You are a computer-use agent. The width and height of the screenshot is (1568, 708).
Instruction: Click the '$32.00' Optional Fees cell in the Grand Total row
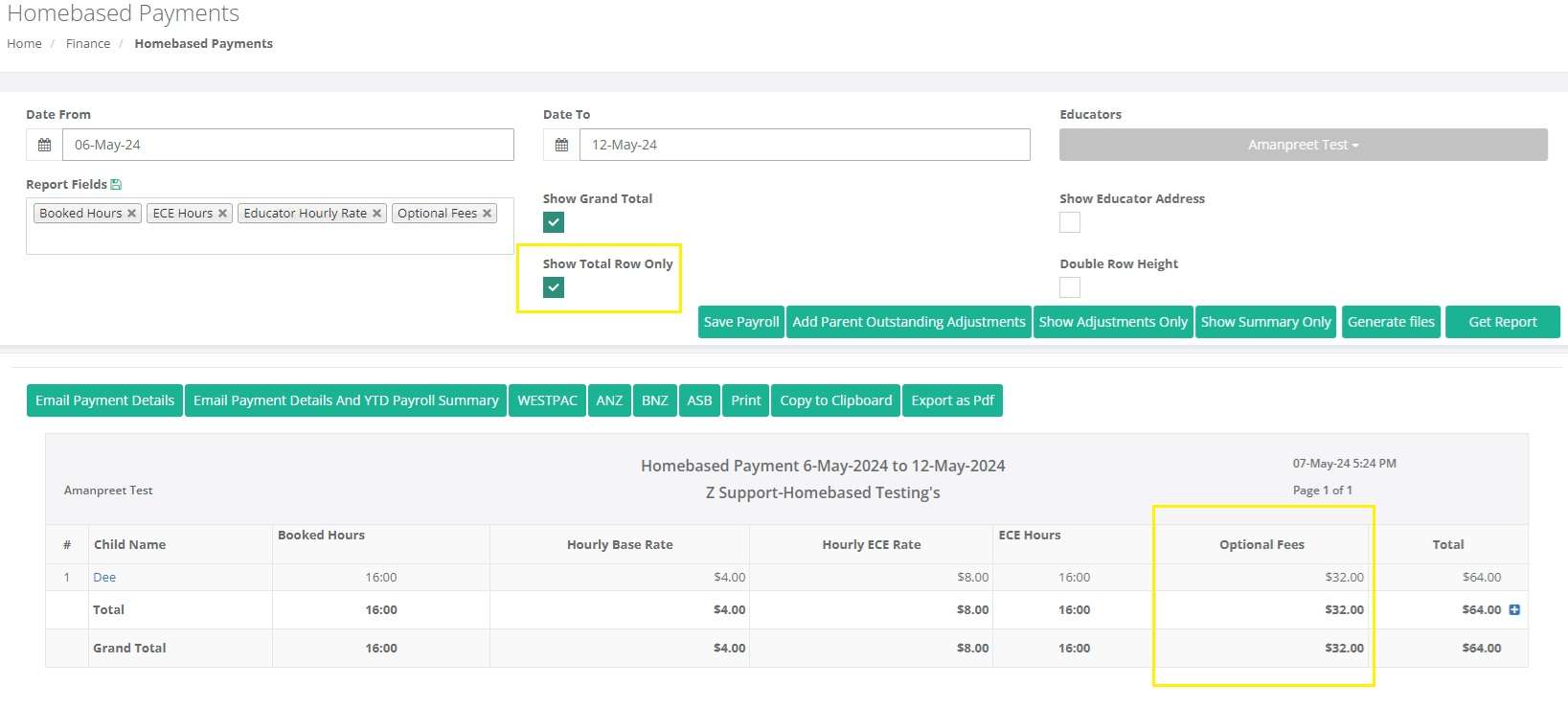(1345, 648)
